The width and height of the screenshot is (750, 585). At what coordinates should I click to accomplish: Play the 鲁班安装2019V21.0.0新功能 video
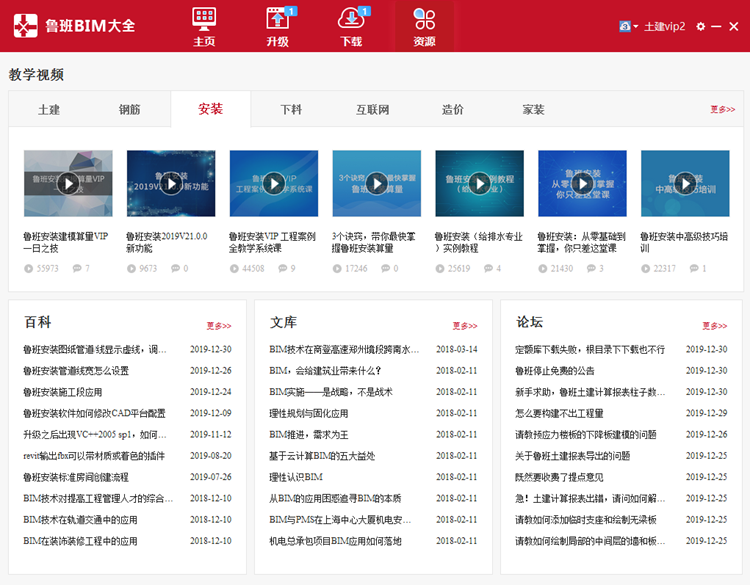171,184
